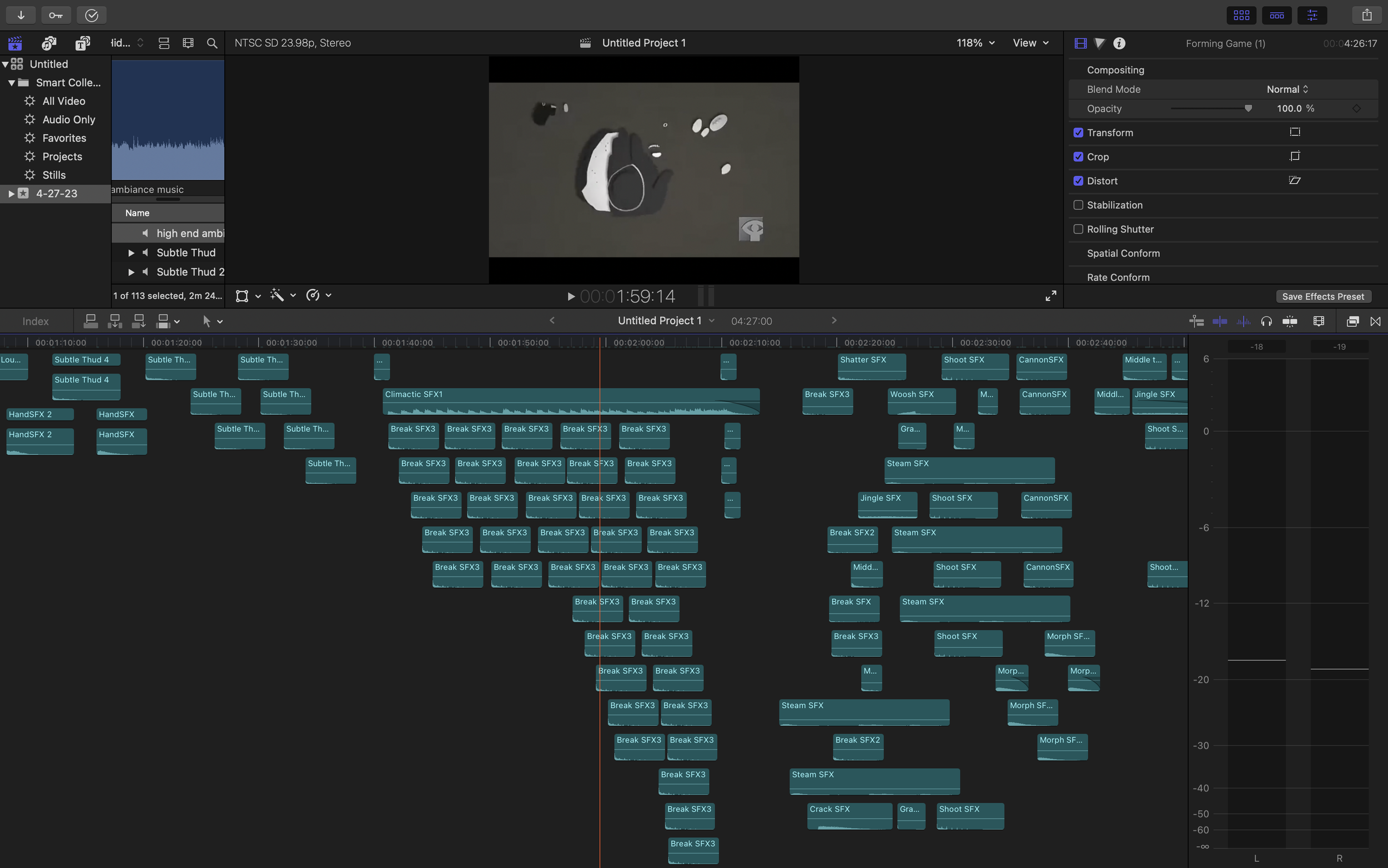This screenshot has height=868, width=1388.
Task: Click the browser search magnifier icon
Action: pyautogui.click(x=212, y=43)
